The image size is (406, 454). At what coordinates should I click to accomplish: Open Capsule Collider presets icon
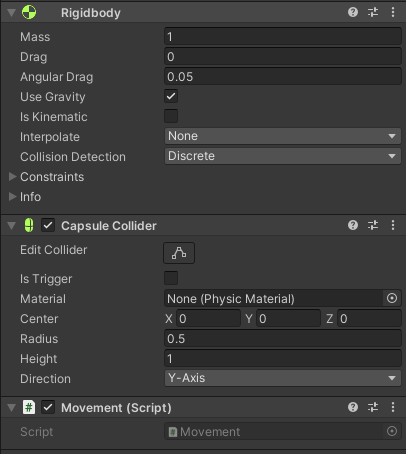[x=373, y=225]
